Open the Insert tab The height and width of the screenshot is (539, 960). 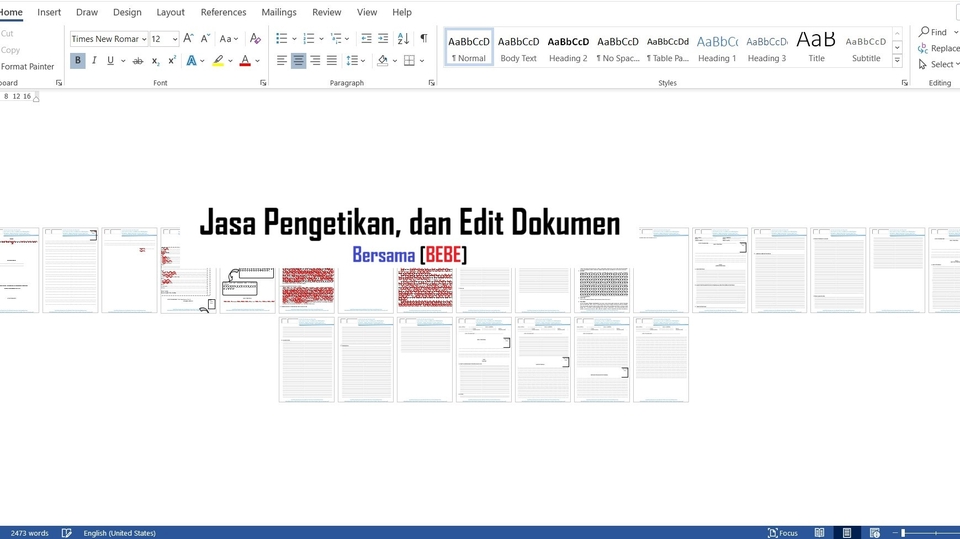[x=49, y=12]
